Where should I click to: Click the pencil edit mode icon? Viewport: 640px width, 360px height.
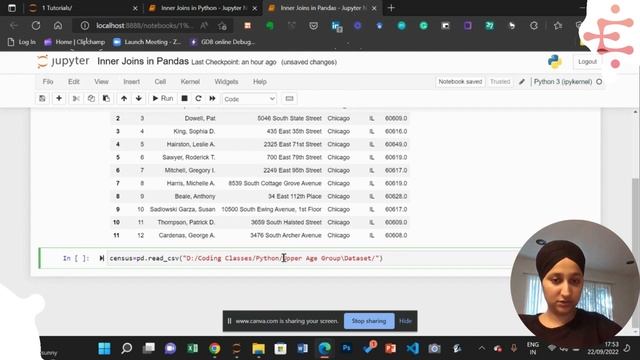click(522, 82)
